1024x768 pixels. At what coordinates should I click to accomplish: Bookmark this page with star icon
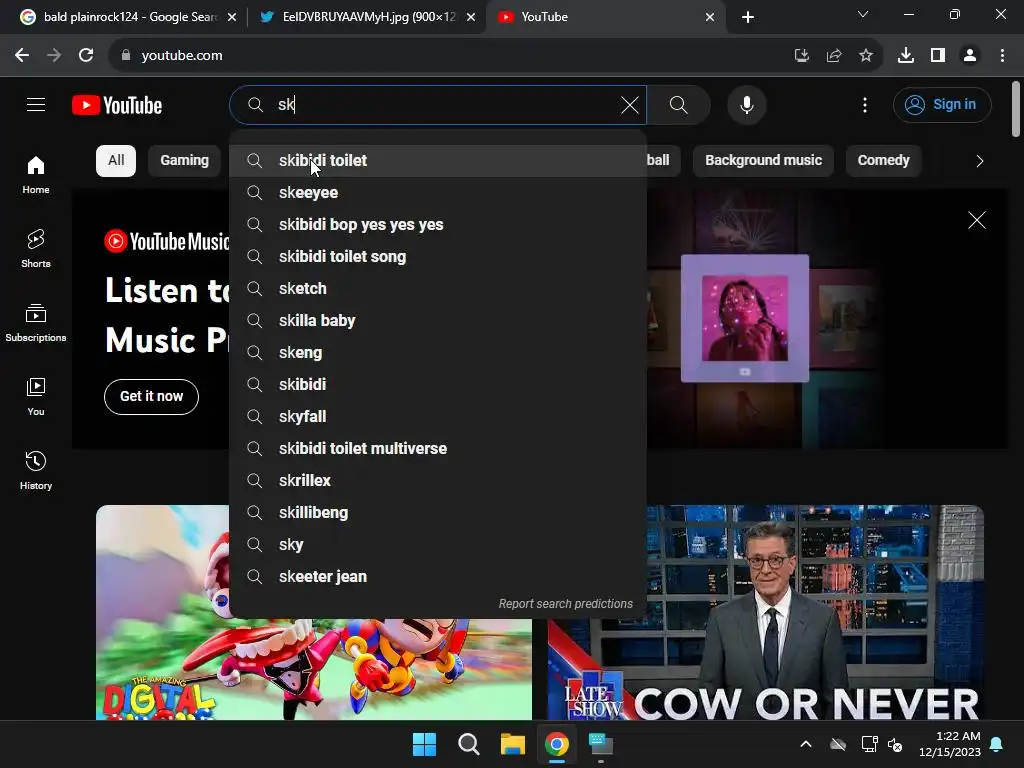coord(865,56)
